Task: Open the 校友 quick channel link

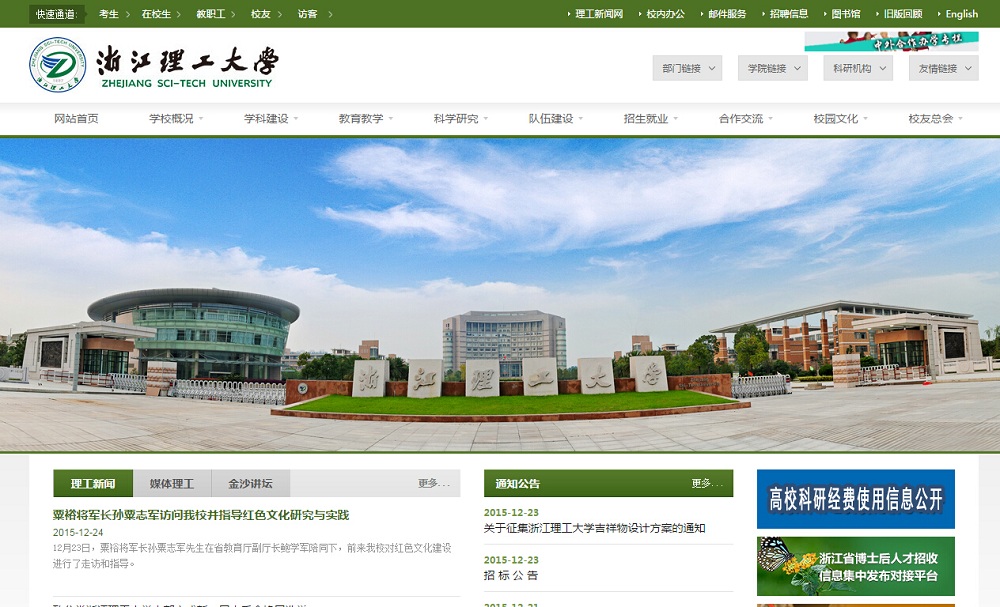Action: (260, 14)
